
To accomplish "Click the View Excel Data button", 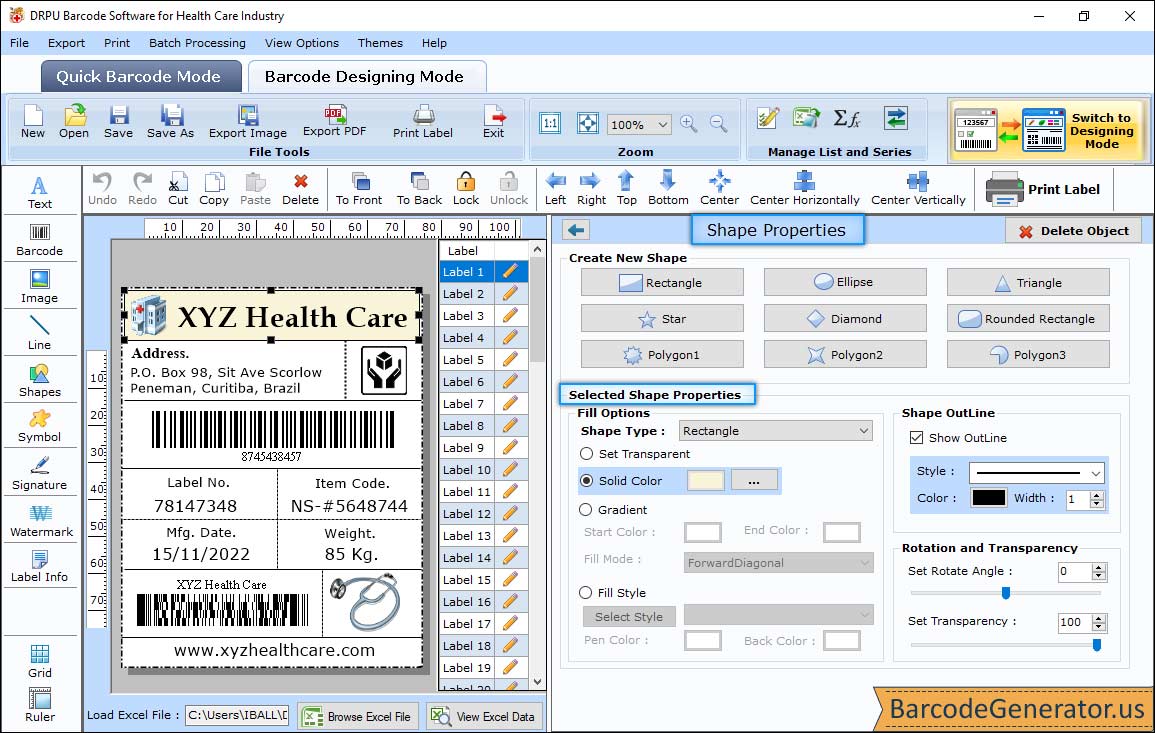I will coord(484,716).
